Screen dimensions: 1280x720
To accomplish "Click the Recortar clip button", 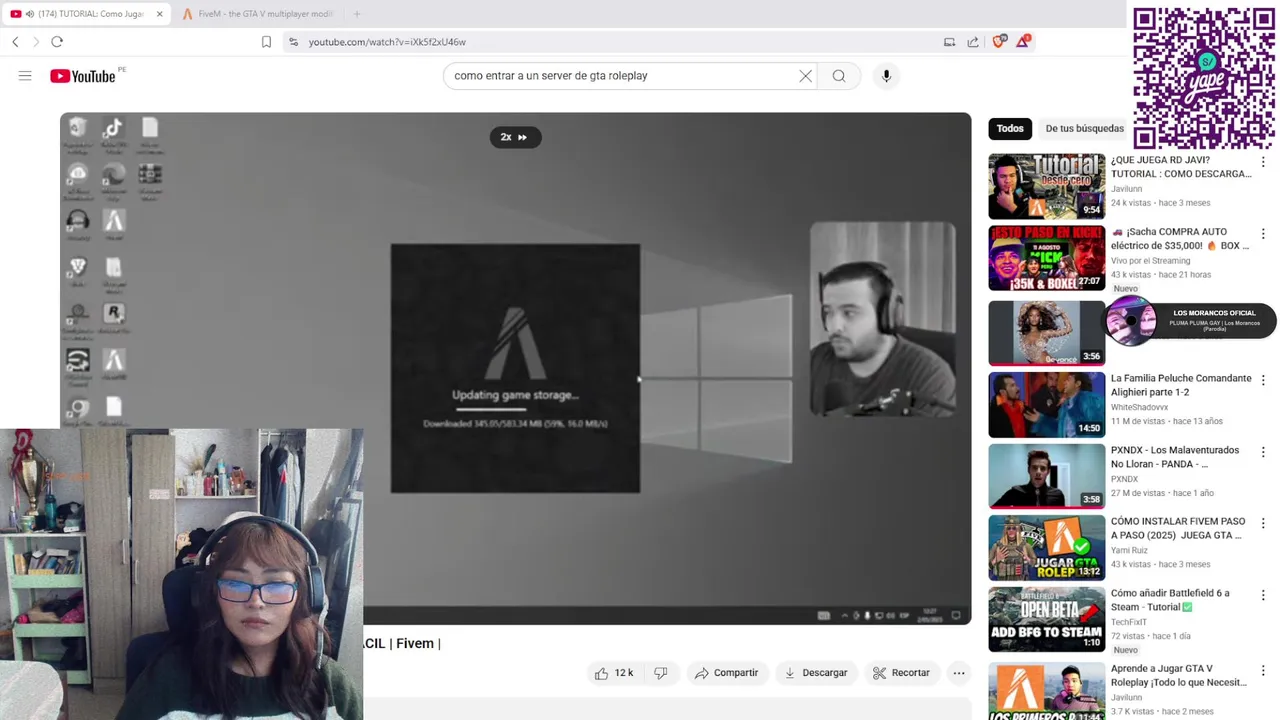I will click(901, 673).
